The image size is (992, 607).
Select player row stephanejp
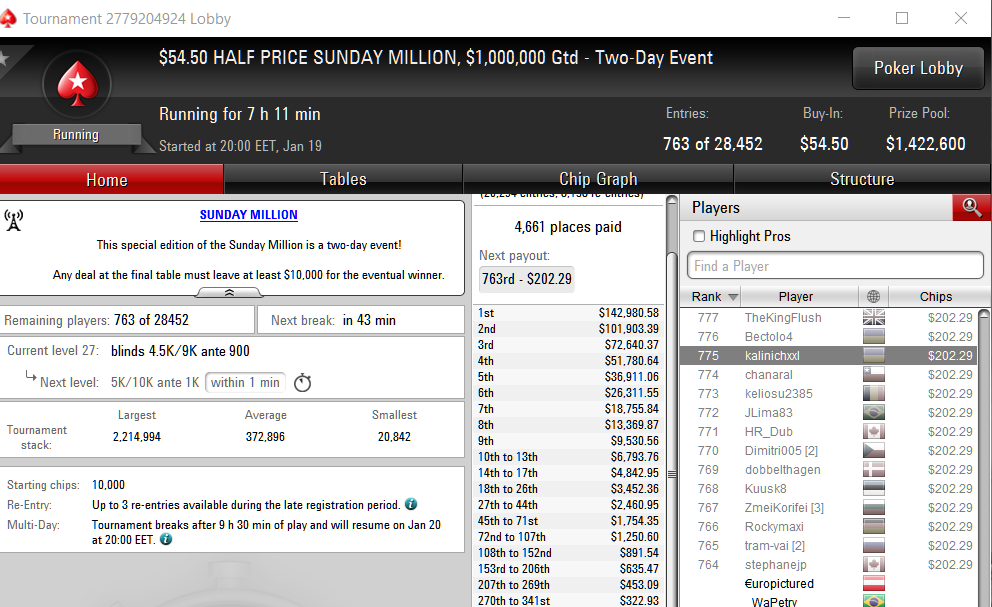click(x=828, y=565)
